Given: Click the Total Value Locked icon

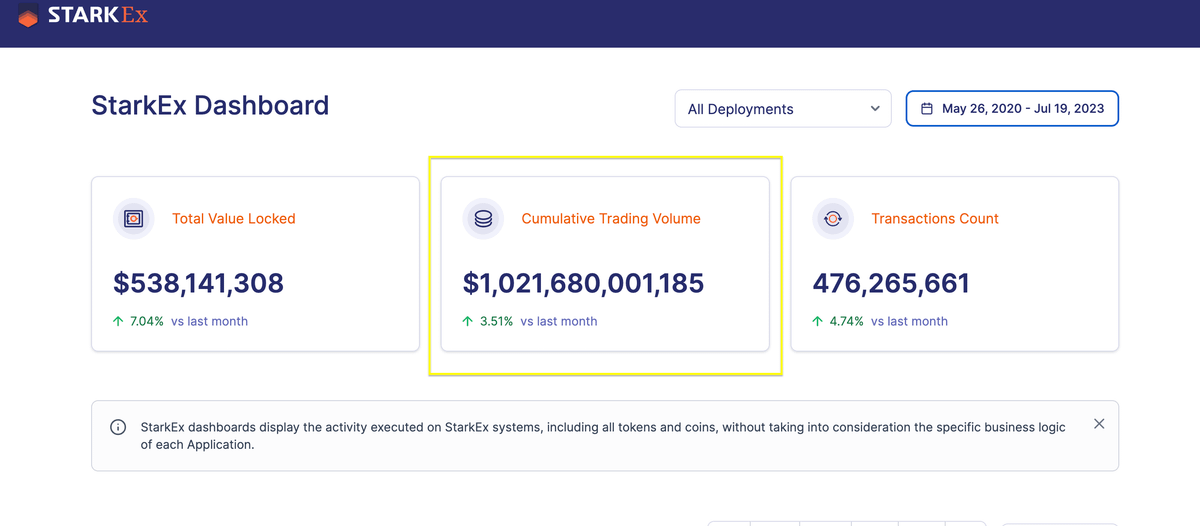Looking at the screenshot, I should pos(133,218).
